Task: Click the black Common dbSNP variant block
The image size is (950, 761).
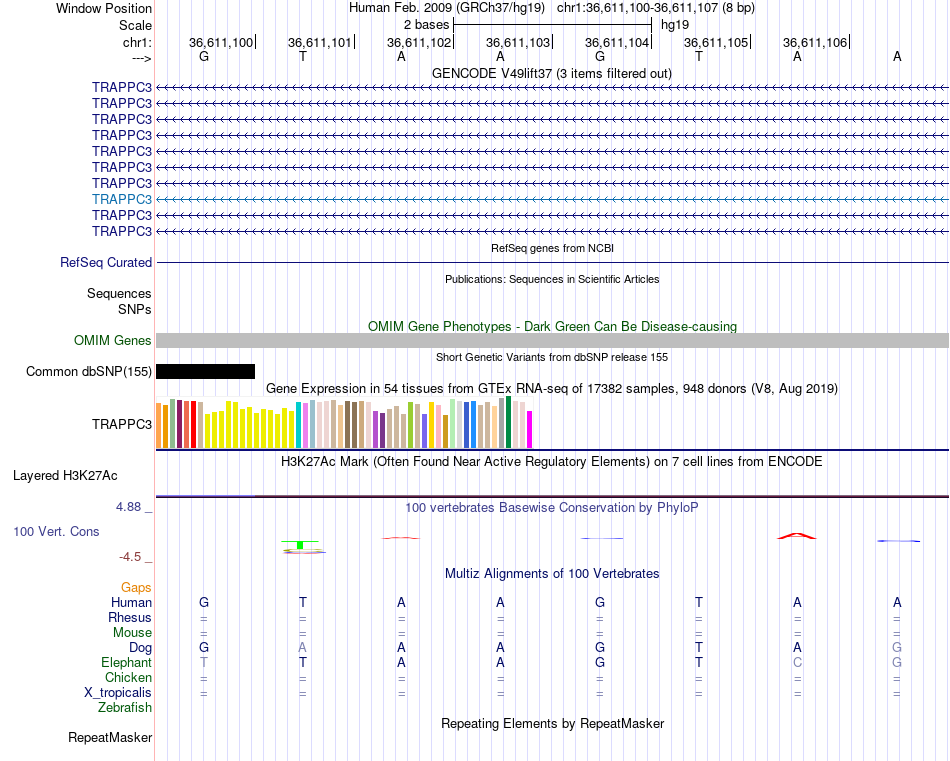Action: pos(205,371)
